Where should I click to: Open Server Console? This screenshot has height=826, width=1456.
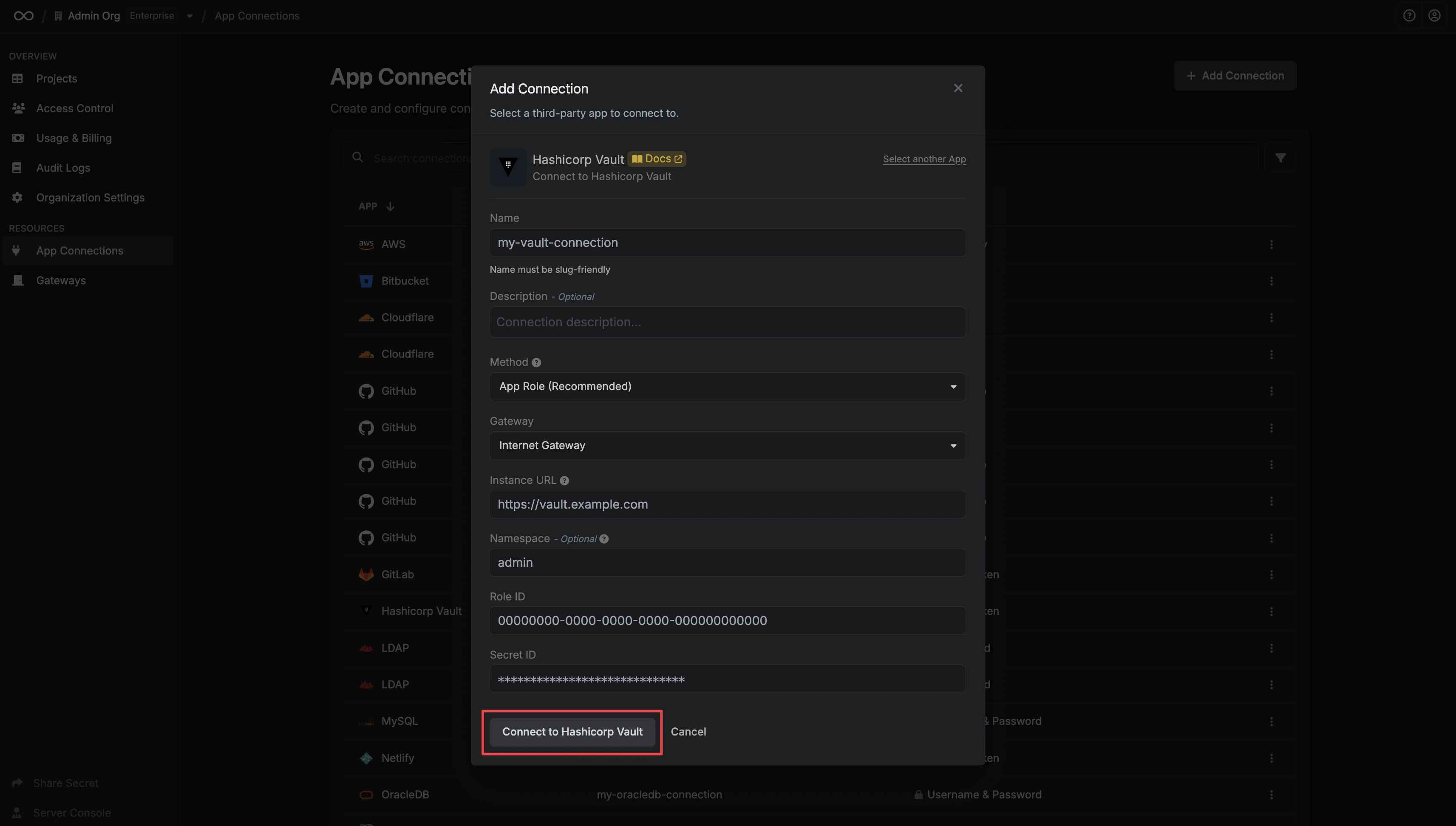coord(71,812)
